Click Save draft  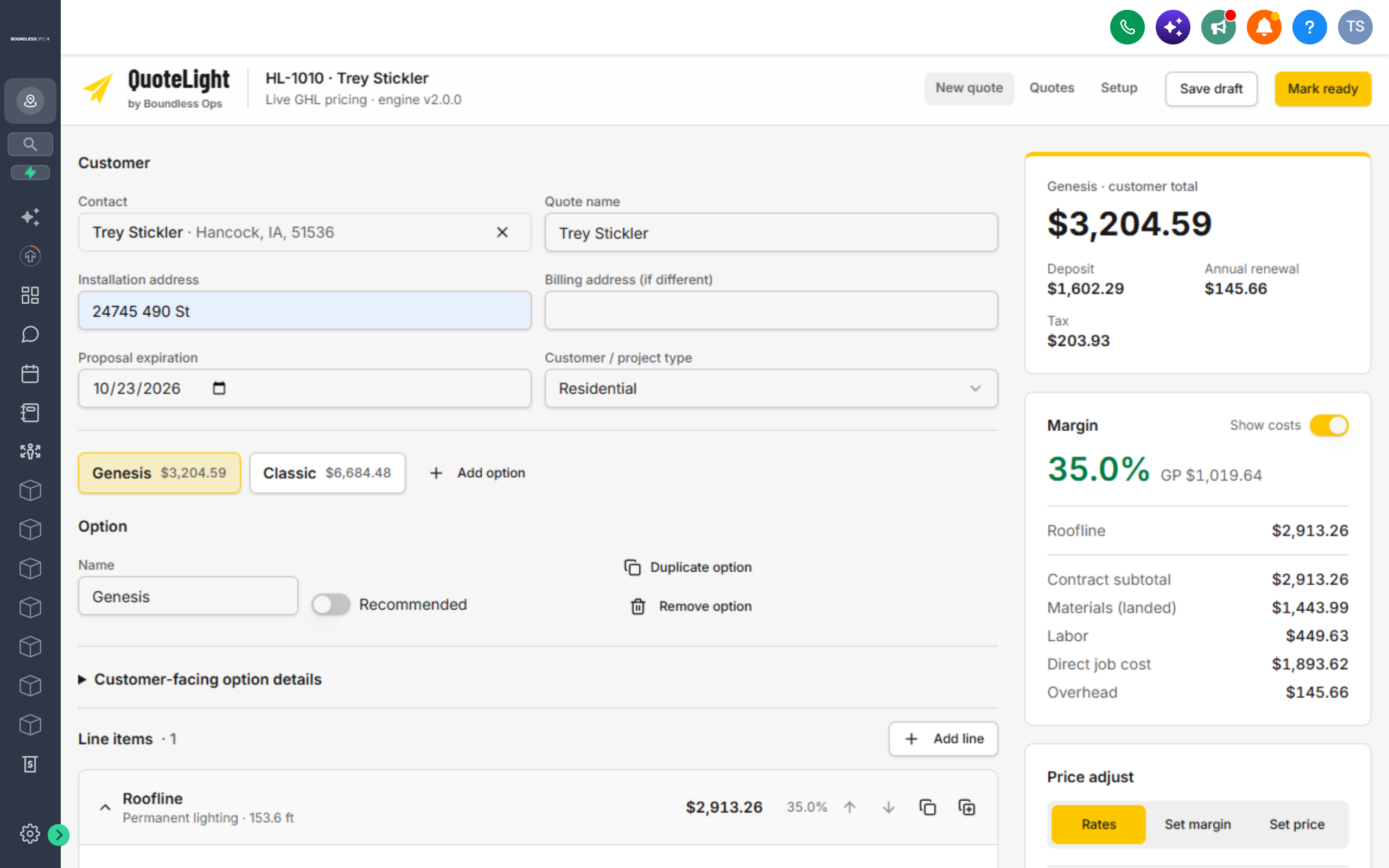click(1211, 89)
